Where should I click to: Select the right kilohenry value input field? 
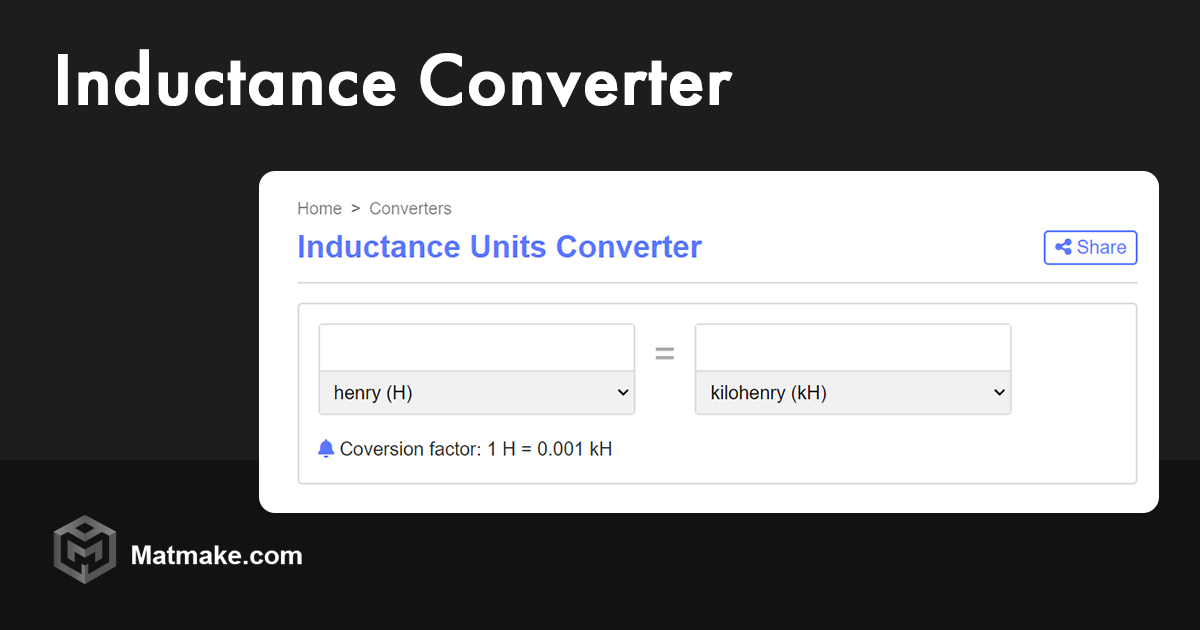click(852, 346)
